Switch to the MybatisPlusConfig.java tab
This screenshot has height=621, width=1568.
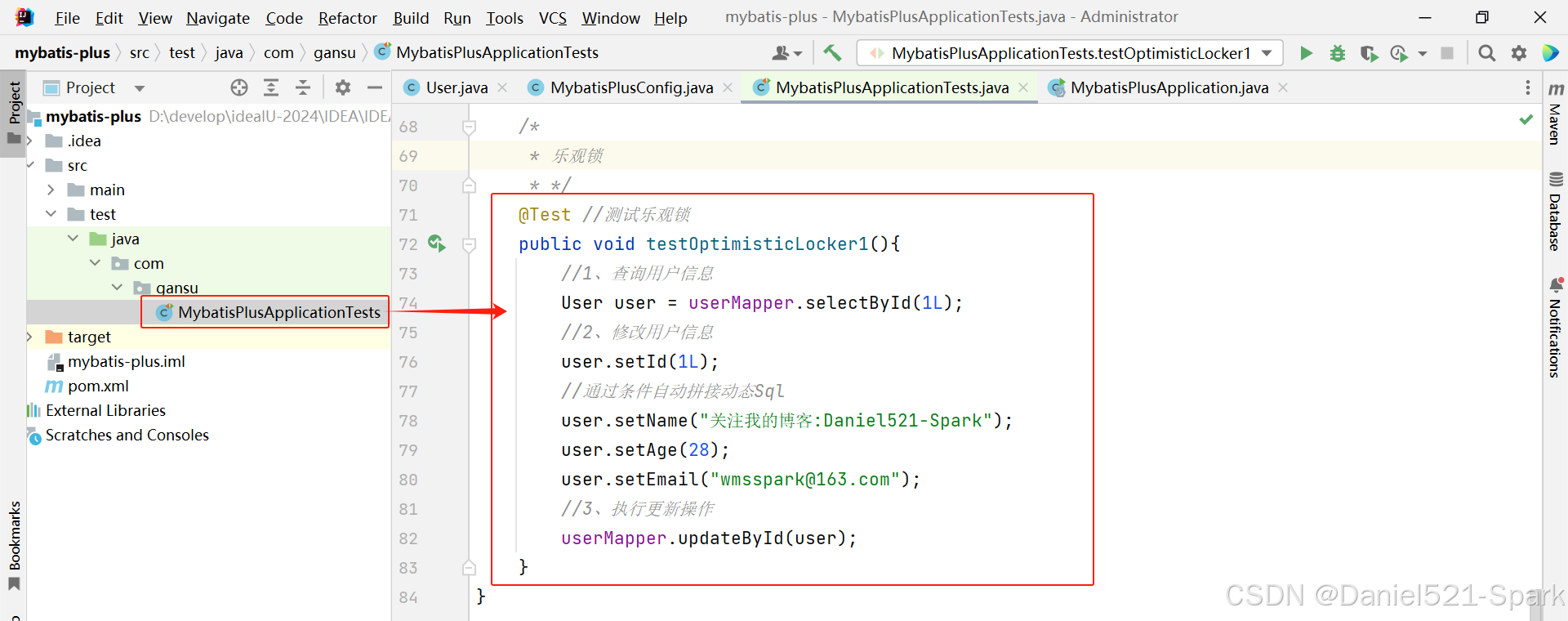pyautogui.click(x=631, y=87)
